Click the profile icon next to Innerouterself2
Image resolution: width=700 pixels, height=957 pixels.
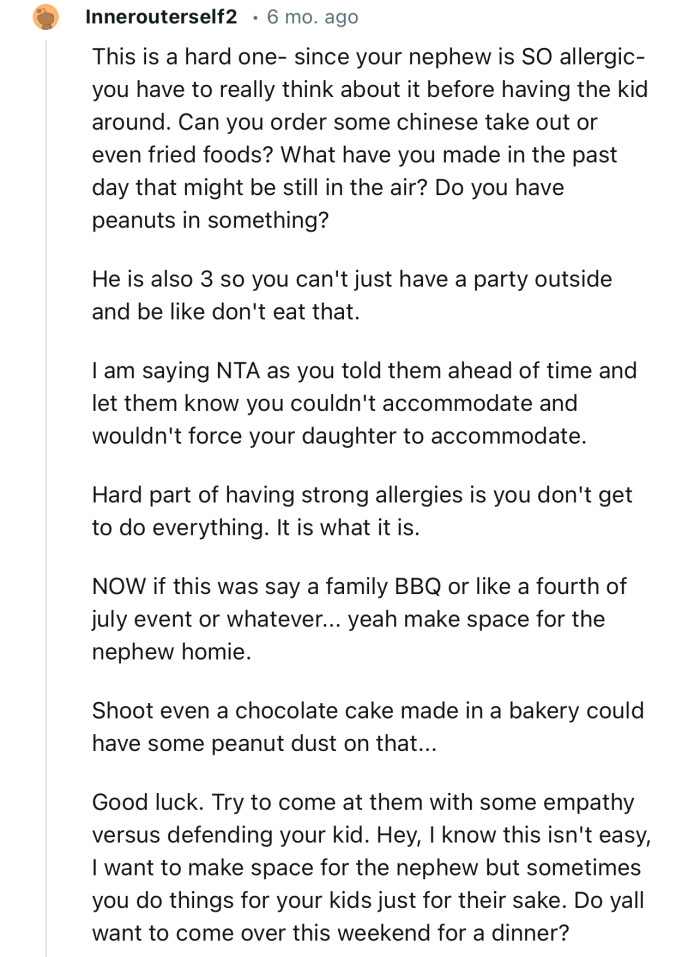click(46, 16)
